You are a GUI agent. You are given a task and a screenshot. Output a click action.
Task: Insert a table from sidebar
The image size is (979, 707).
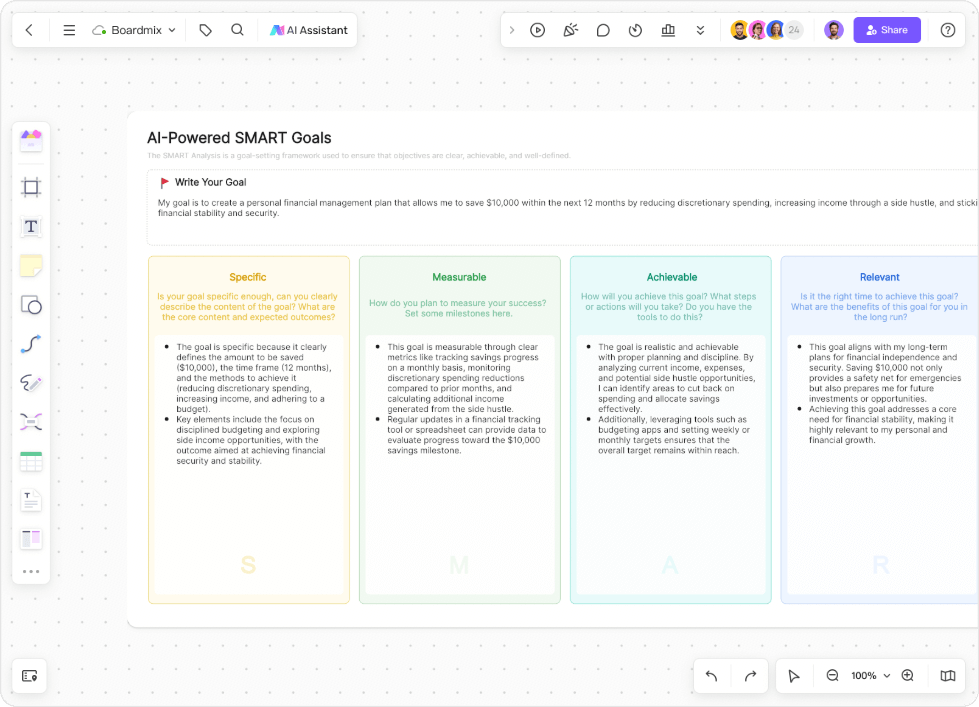[x=31, y=462]
